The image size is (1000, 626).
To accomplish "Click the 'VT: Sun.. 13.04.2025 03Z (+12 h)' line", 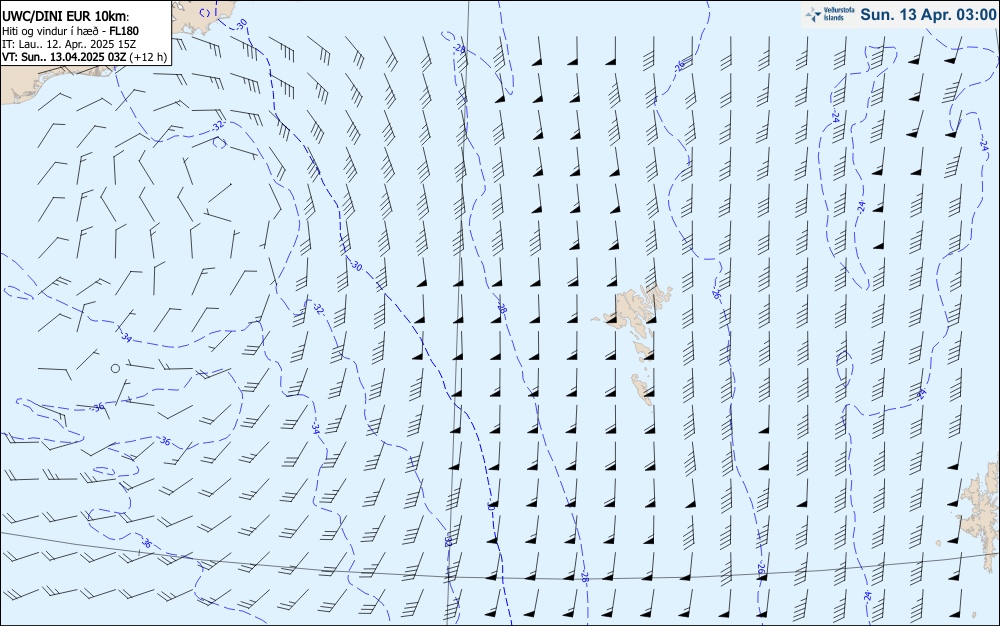I will pos(85,57).
